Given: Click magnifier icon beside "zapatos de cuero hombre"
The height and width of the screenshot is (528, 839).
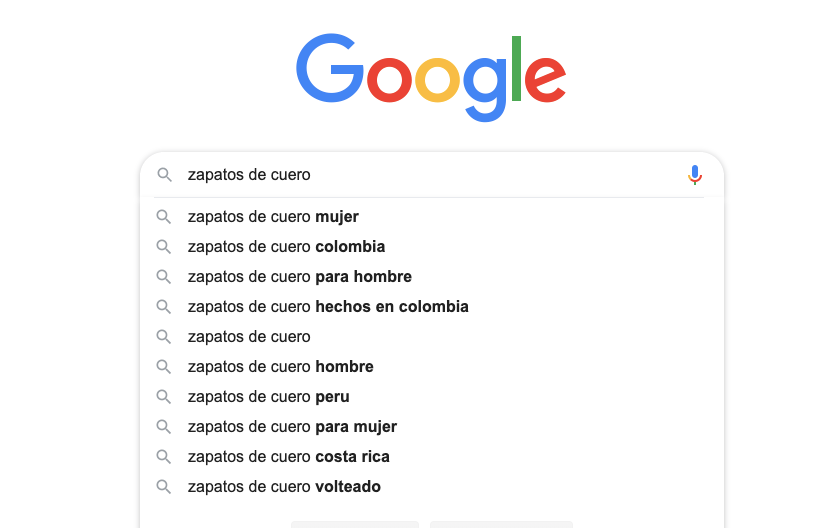Looking at the screenshot, I should 162,367.
